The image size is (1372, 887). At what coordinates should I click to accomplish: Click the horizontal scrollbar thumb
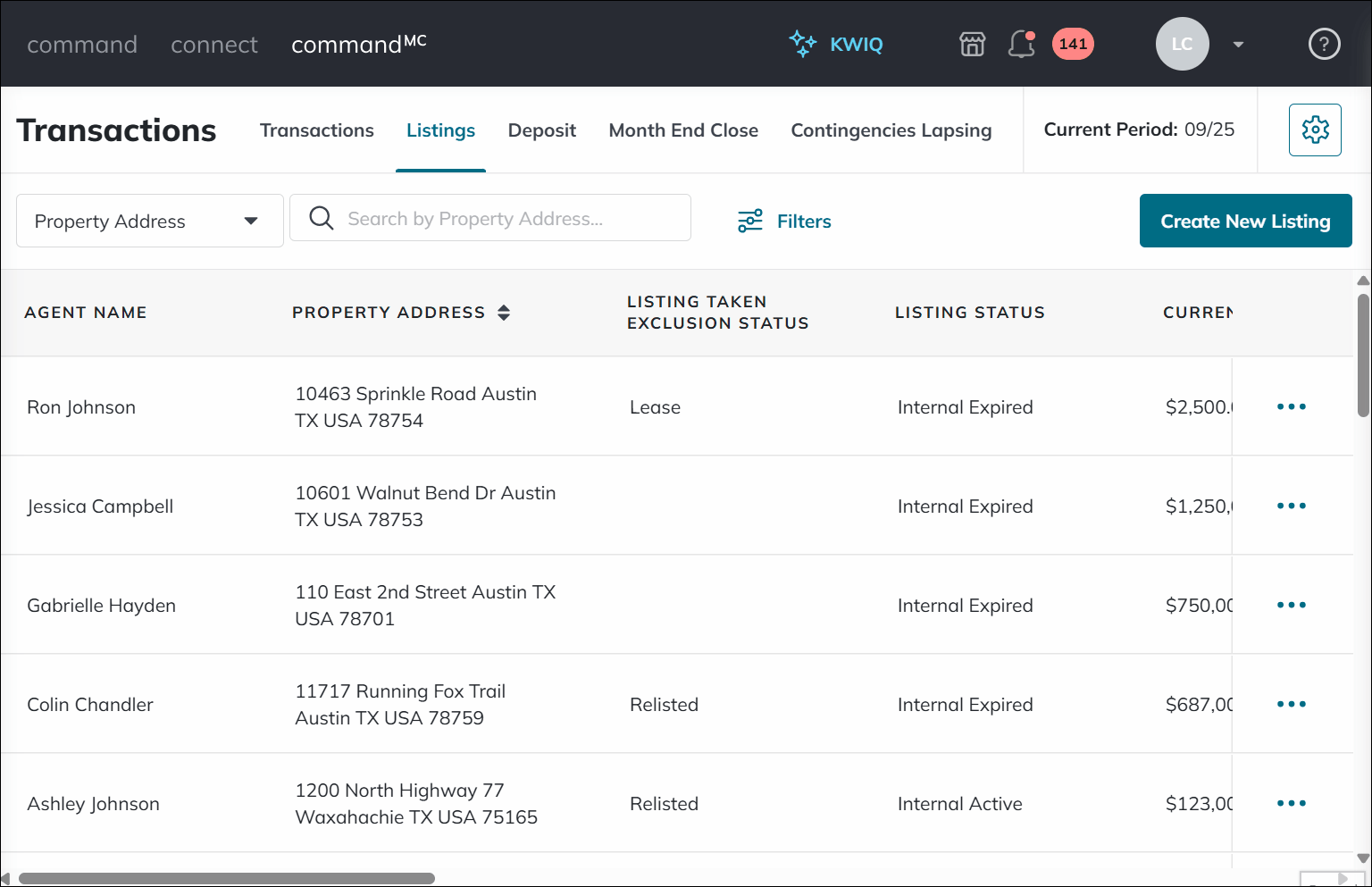click(x=227, y=879)
